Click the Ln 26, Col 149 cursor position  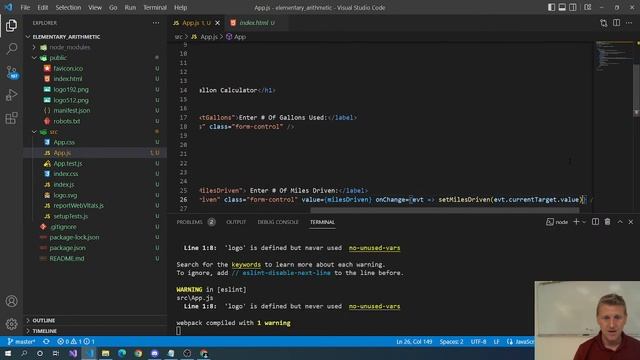pyautogui.click(x=414, y=342)
